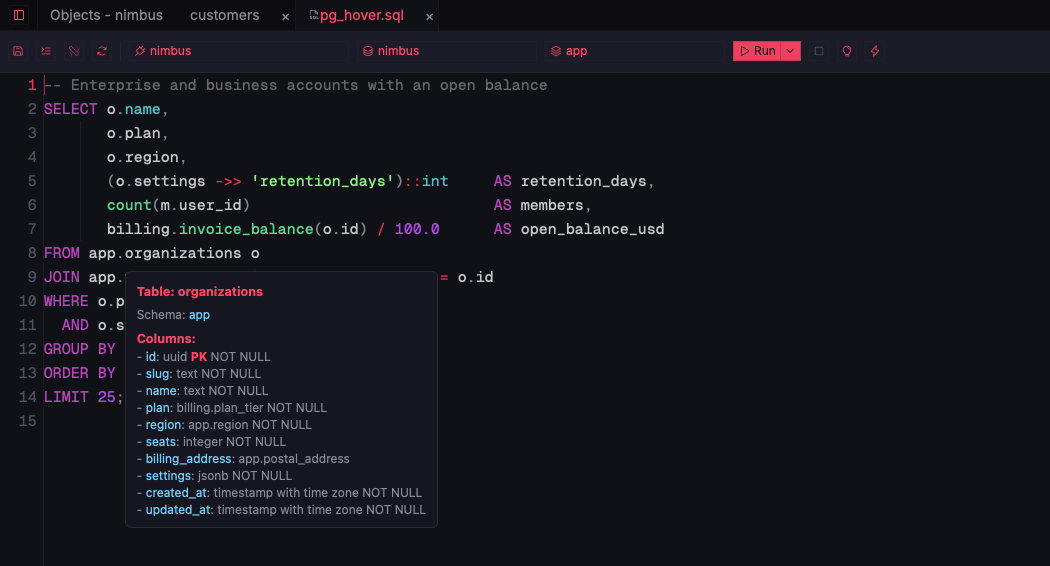Click the 'members' alias on line 6
Viewport: 1050px width, 566px height.
coord(551,205)
